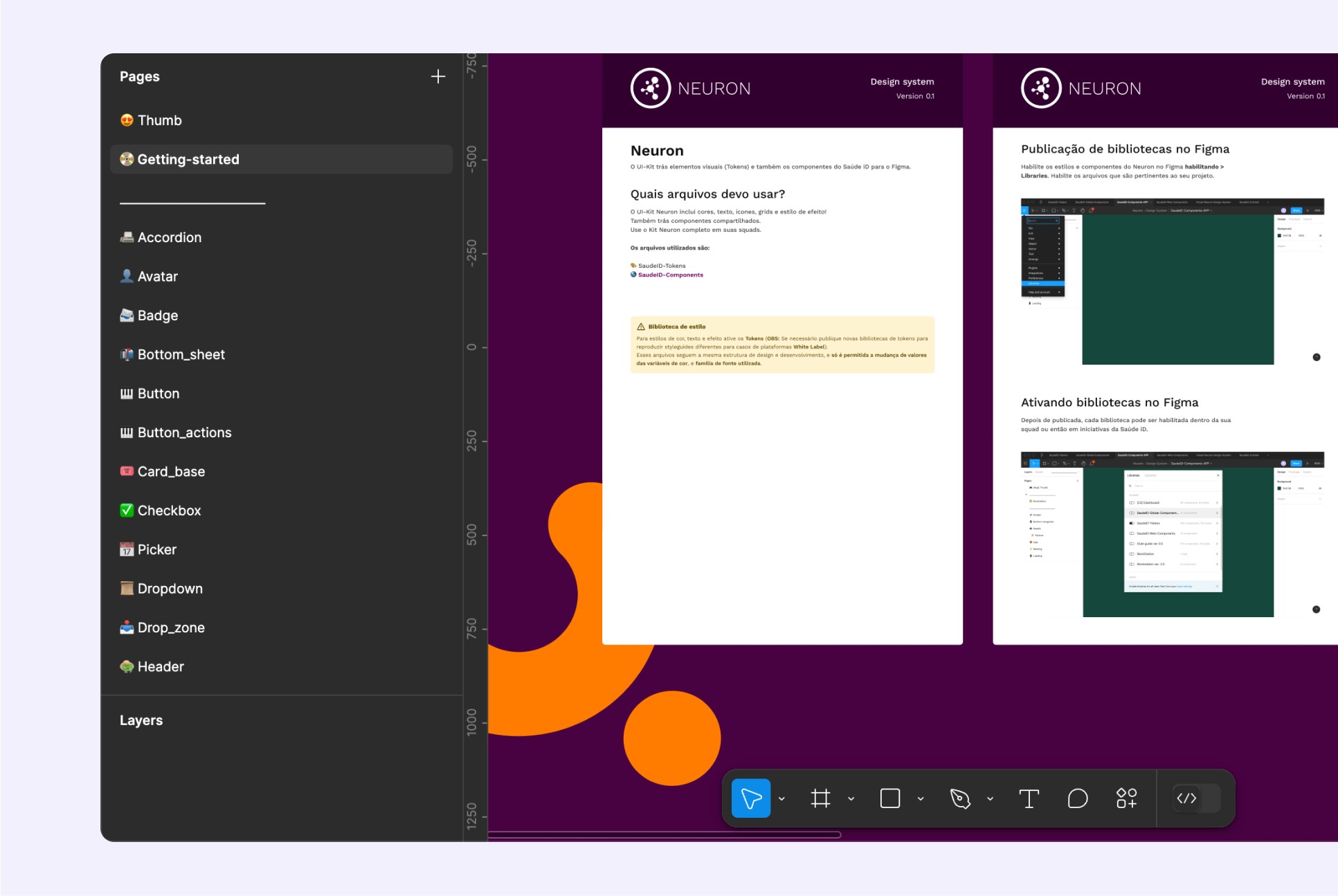This screenshot has height=896, width=1338.
Task: Add a new page with plus icon
Action: [x=438, y=76]
